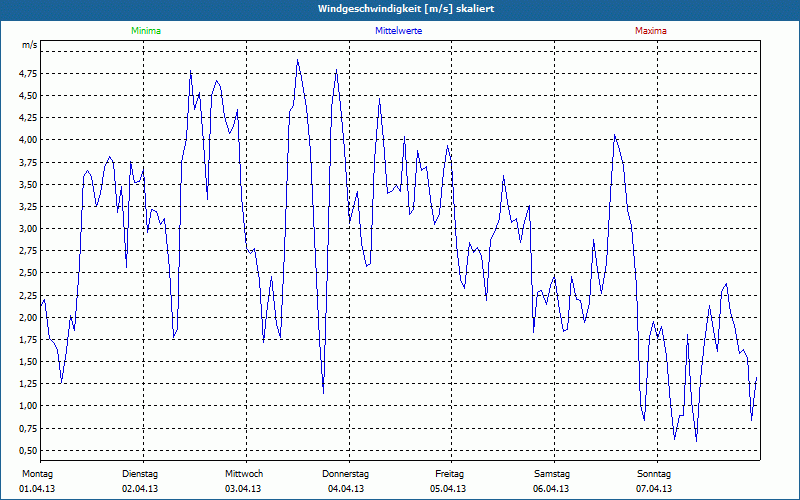The width and height of the screenshot is (800, 500).
Task: Click the 03.04.13 date label
Action: (243, 489)
